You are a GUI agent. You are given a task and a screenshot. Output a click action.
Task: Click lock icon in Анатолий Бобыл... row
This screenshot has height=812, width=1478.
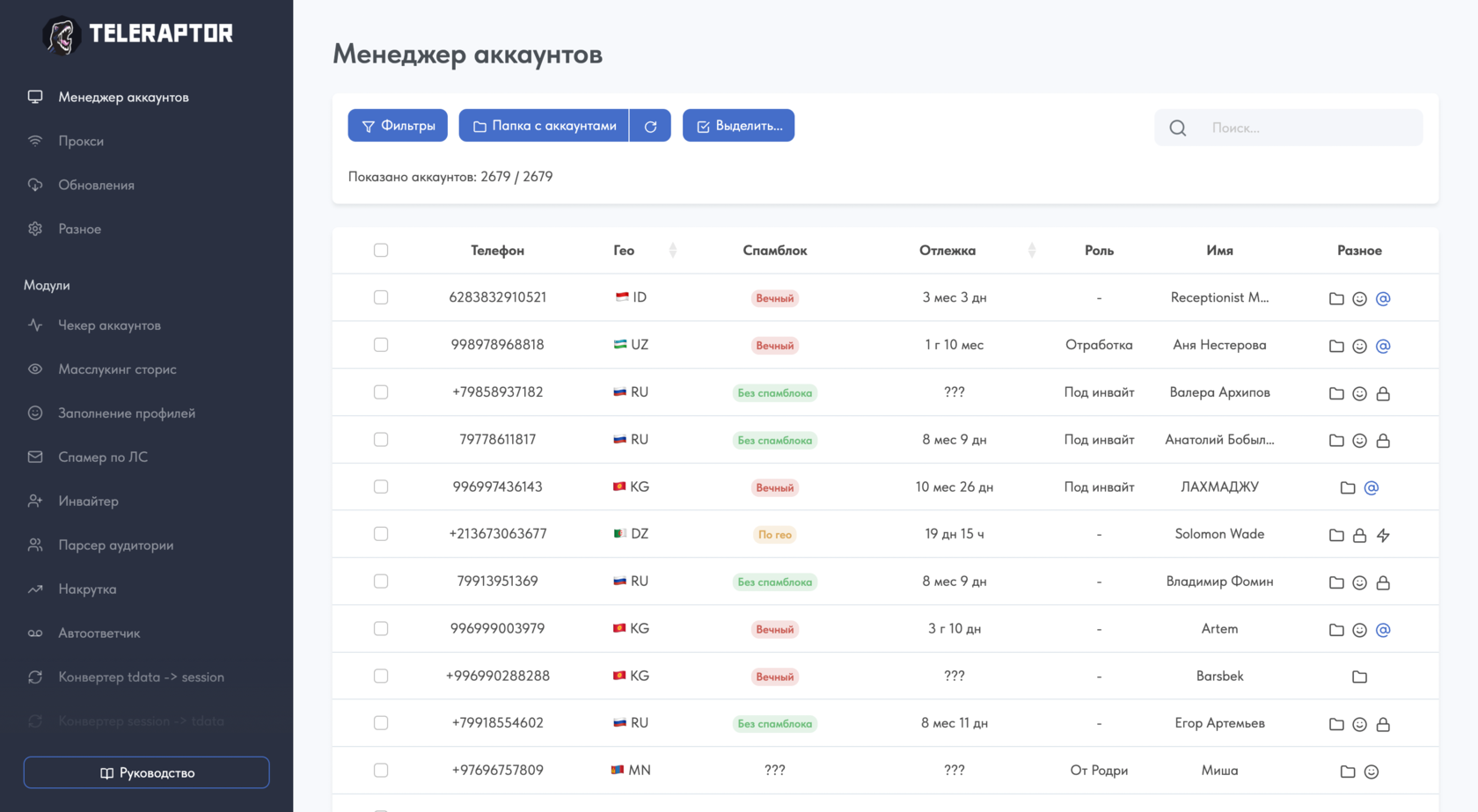coord(1383,440)
